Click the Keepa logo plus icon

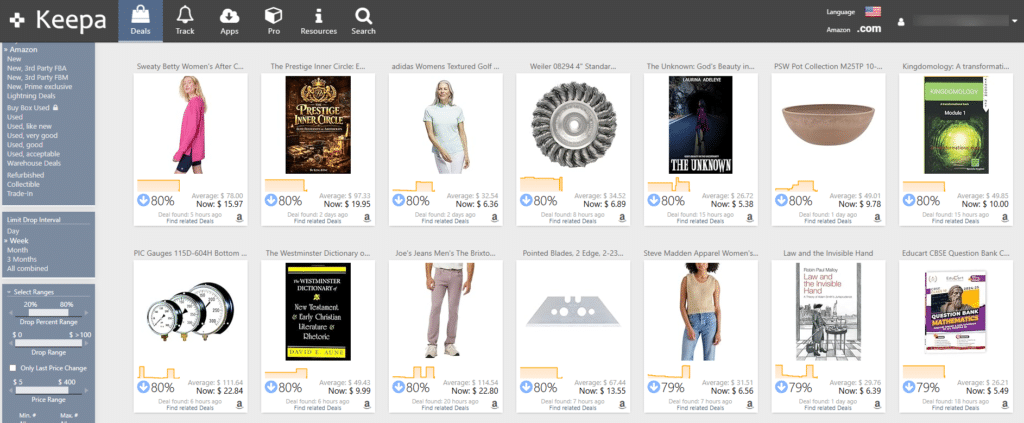18,20
